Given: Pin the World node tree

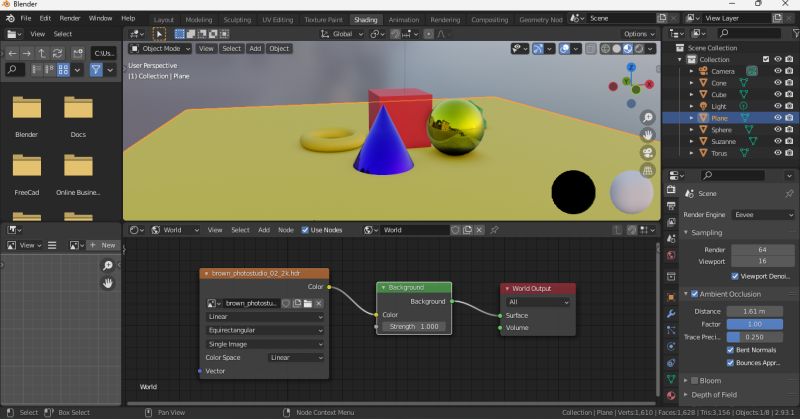Looking at the screenshot, I should [494, 230].
